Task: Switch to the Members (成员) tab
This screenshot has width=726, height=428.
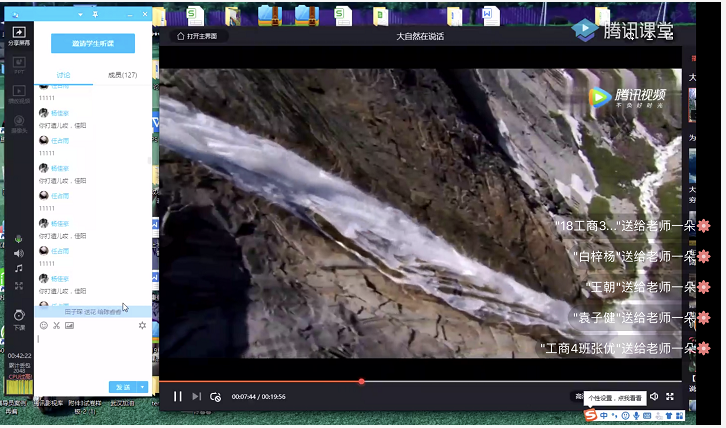Action: tap(122, 75)
